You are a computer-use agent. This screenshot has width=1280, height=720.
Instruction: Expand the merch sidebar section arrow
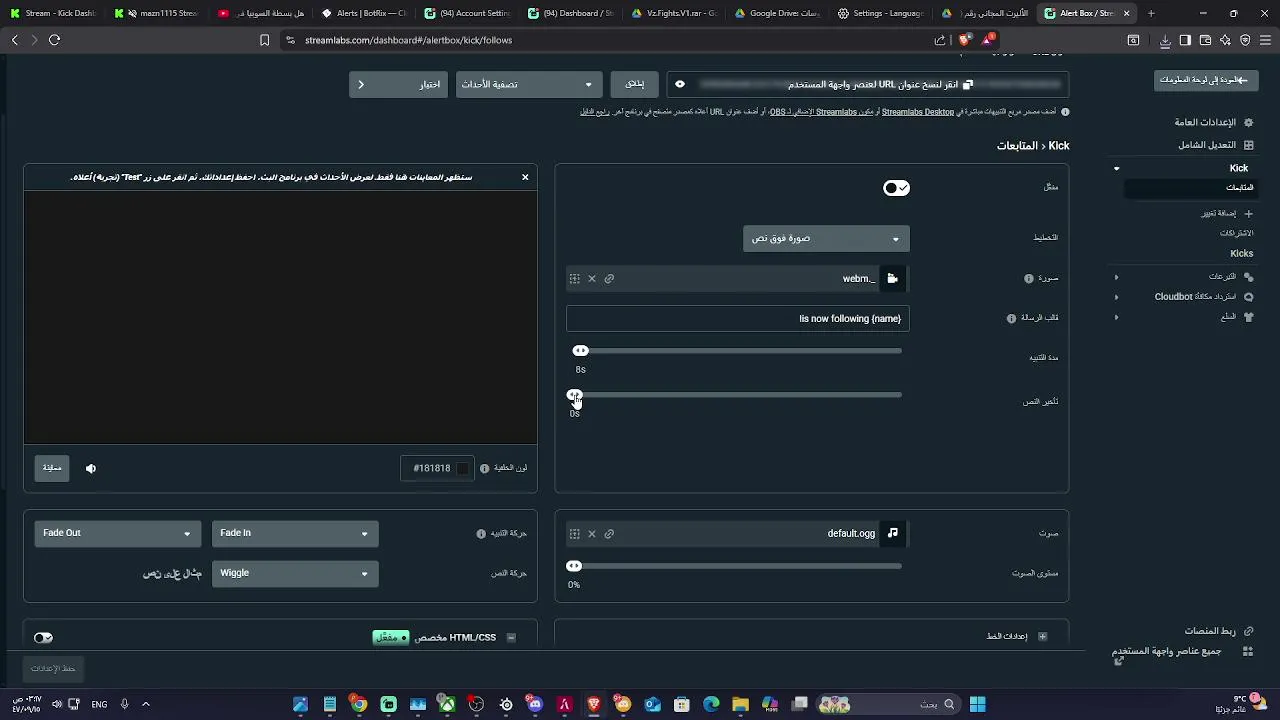(x=1116, y=317)
